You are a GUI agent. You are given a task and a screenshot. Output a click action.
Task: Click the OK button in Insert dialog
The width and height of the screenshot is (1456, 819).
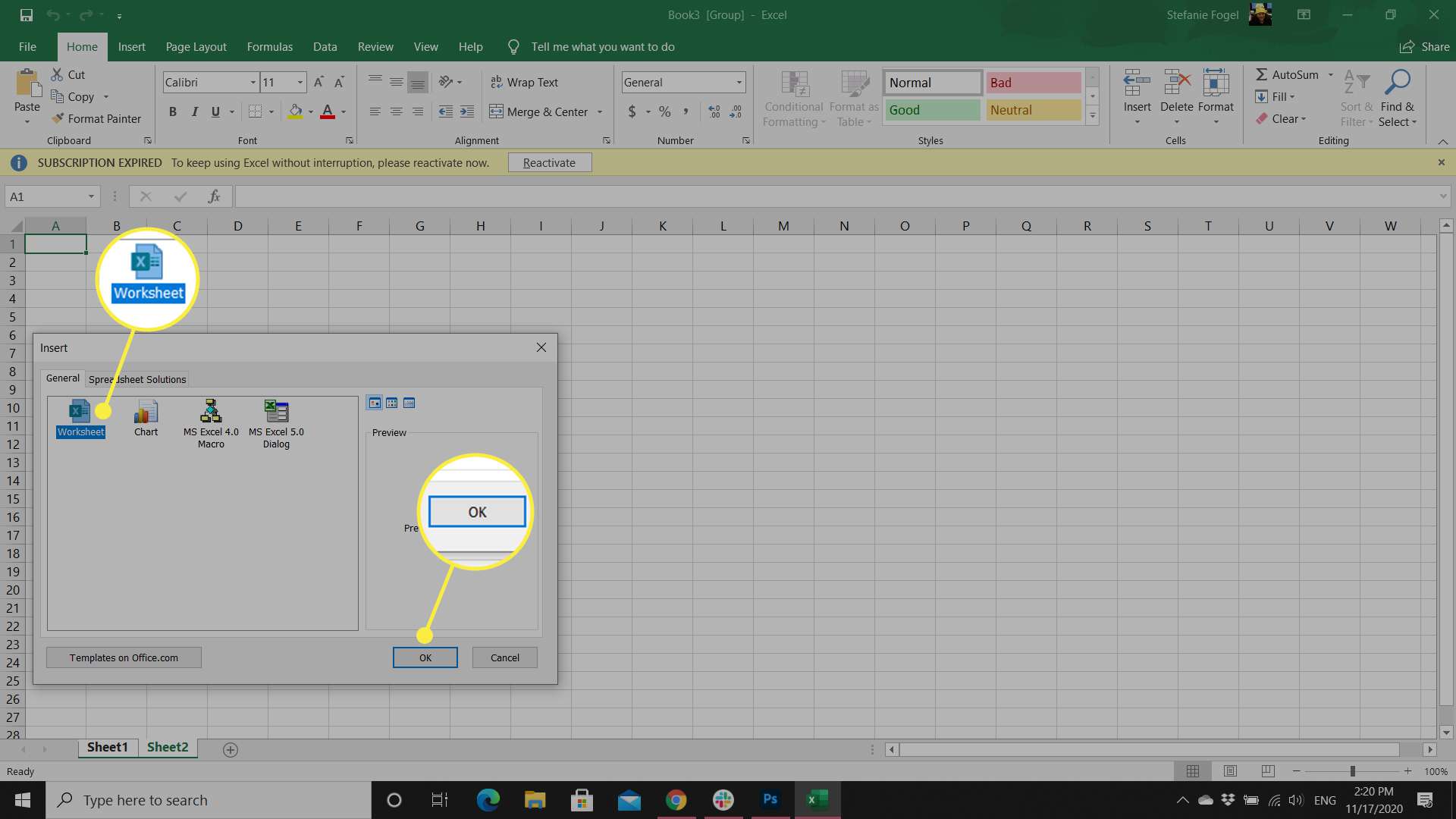pyautogui.click(x=424, y=657)
